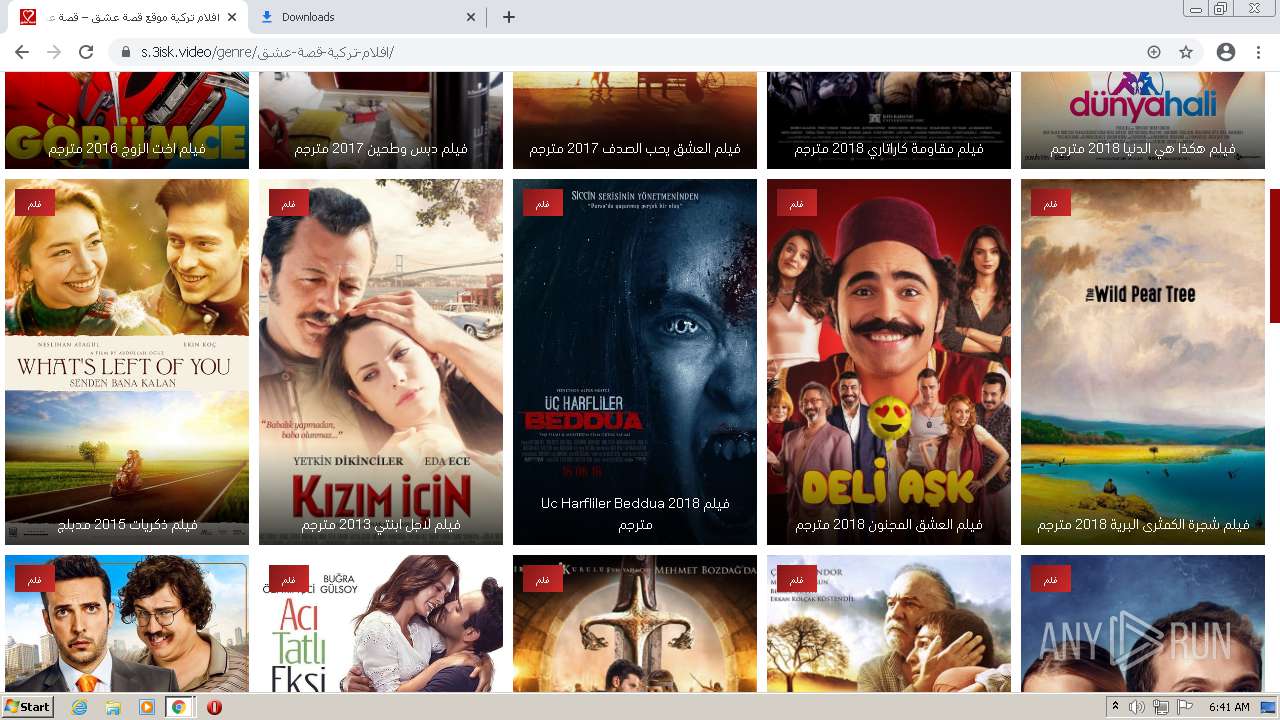This screenshot has width=1280, height=720.
Task: Open the Chrome profile account icon
Action: (x=1226, y=52)
